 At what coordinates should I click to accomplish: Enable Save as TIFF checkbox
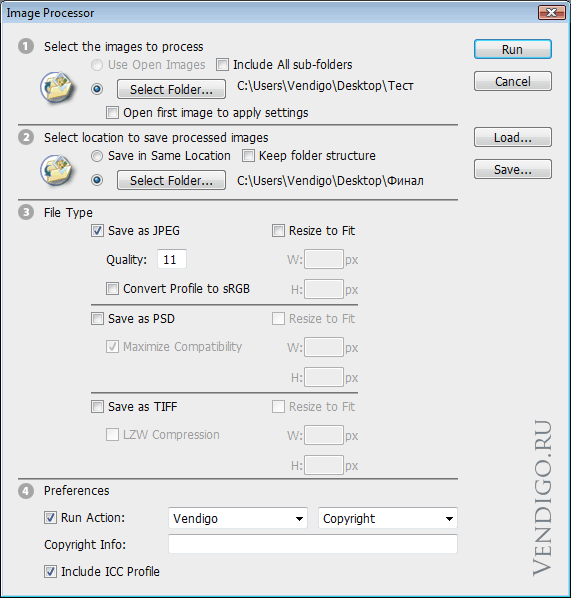click(97, 407)
